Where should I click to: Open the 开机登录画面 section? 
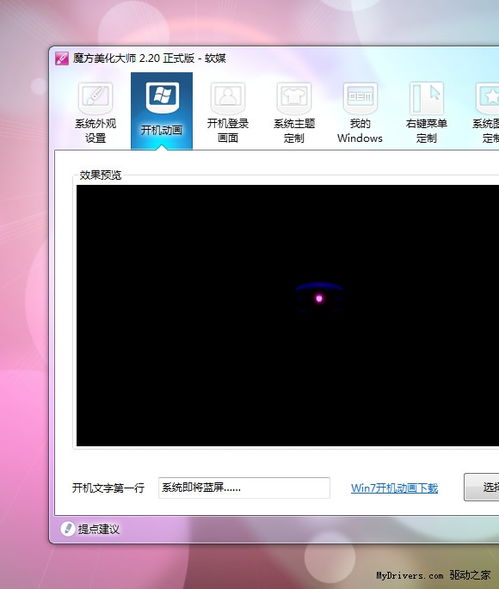click(228, 112)
